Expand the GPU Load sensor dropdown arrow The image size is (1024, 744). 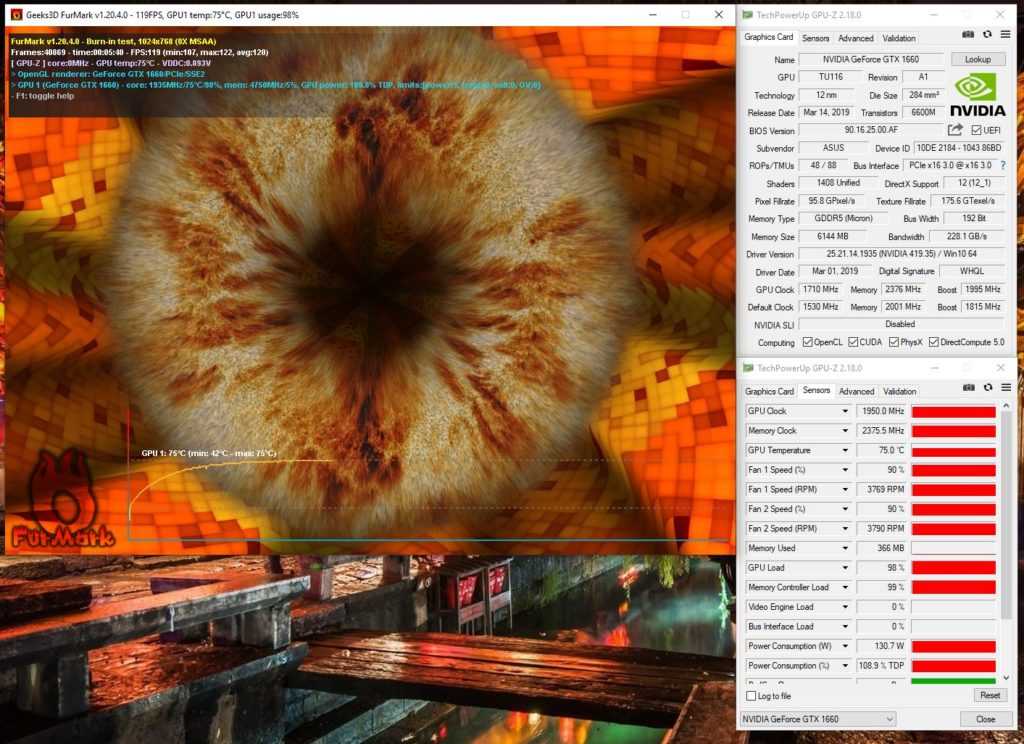point(845,568)
